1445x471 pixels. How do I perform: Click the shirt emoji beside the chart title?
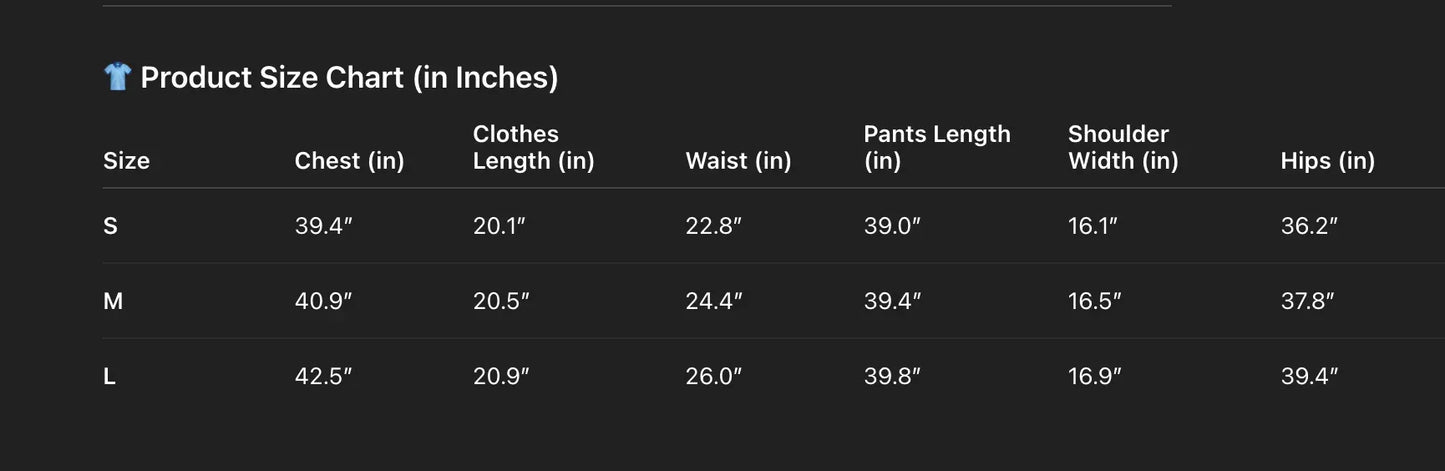[x=117, y=76]
